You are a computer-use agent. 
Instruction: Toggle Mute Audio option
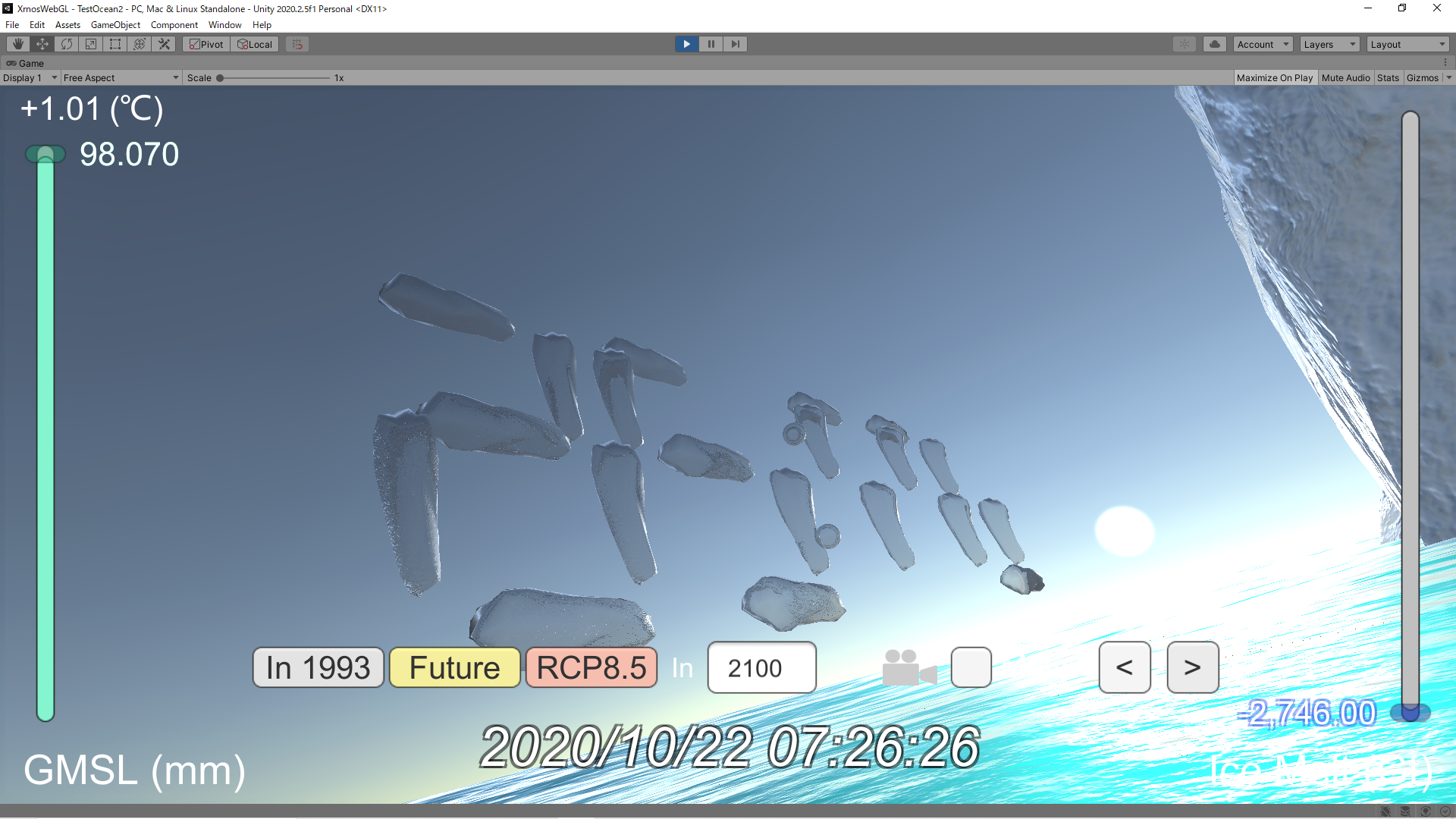tap(1345, 78)
